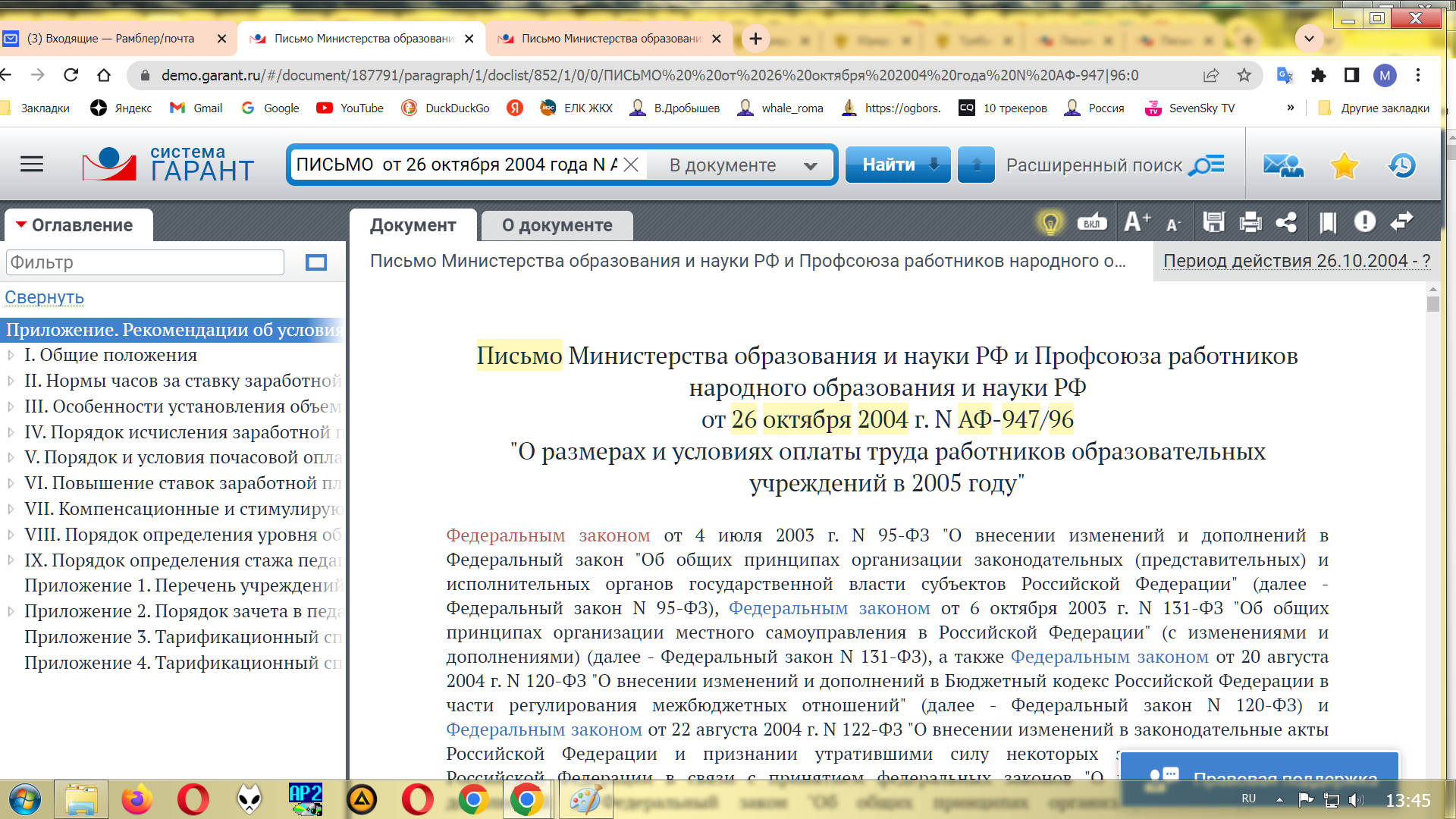Click the exclamation mark icon in document toolbar

(x=1365, y=221)
